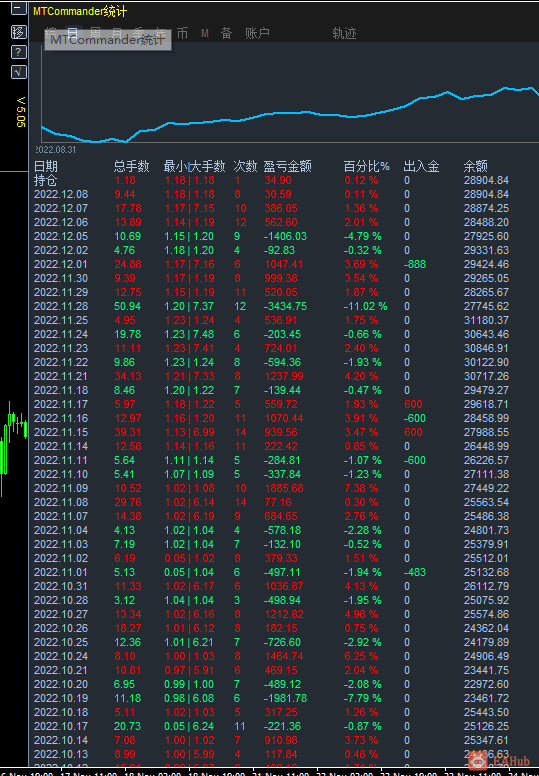Screen dimensions: 539x776
Task: Click the balance 29618.71 on 2022.11.17
Action: click(x=486, y=404)
